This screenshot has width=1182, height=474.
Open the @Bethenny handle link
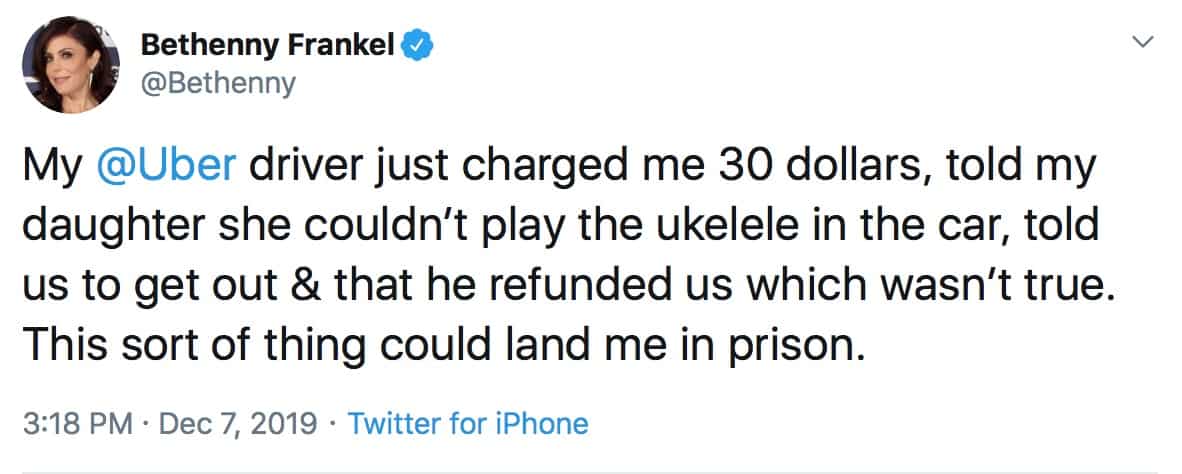tap(218, 84)
